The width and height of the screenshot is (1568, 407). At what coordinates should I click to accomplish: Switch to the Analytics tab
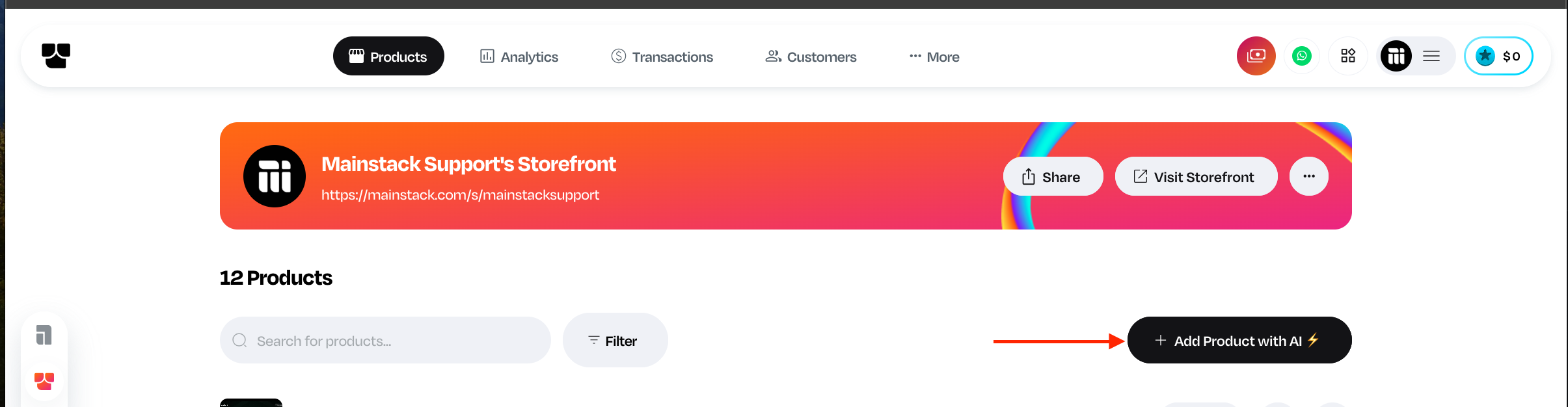(519, 57)
